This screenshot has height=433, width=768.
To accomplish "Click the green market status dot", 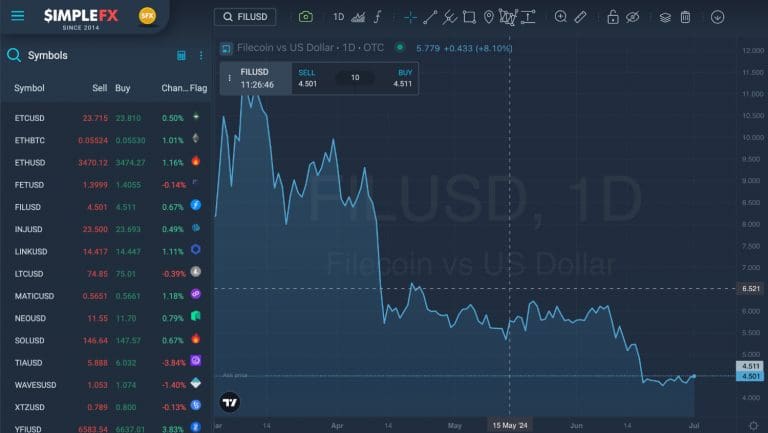I will pos(400,48).
